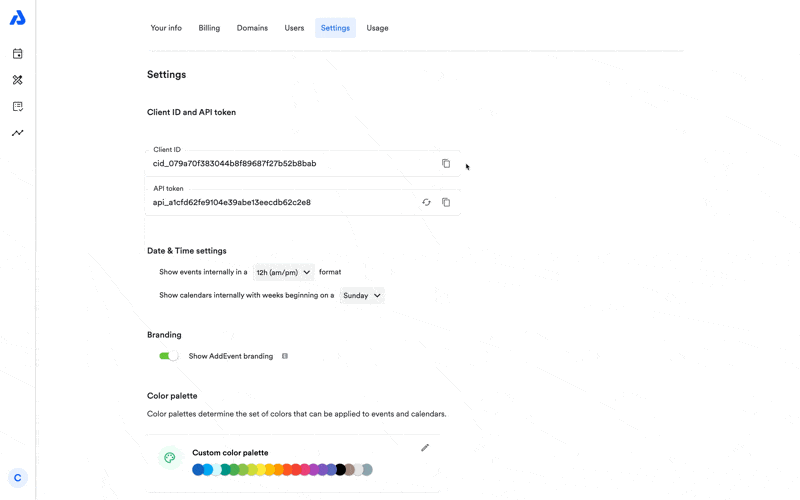Copy the API token value
The image size is (800, 500).
(446, 203)
